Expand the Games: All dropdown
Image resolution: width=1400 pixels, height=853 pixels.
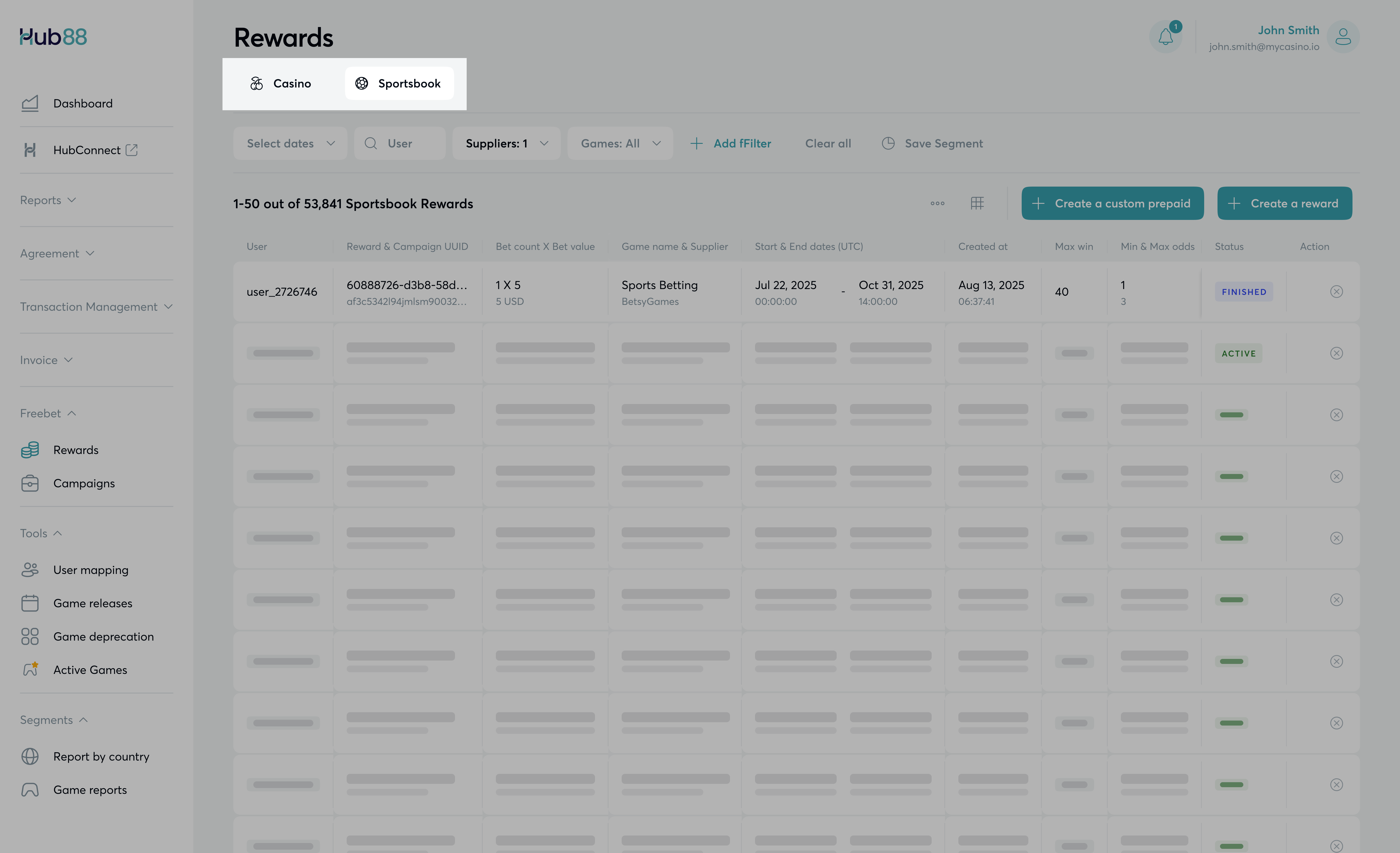(x=620, y=144)
